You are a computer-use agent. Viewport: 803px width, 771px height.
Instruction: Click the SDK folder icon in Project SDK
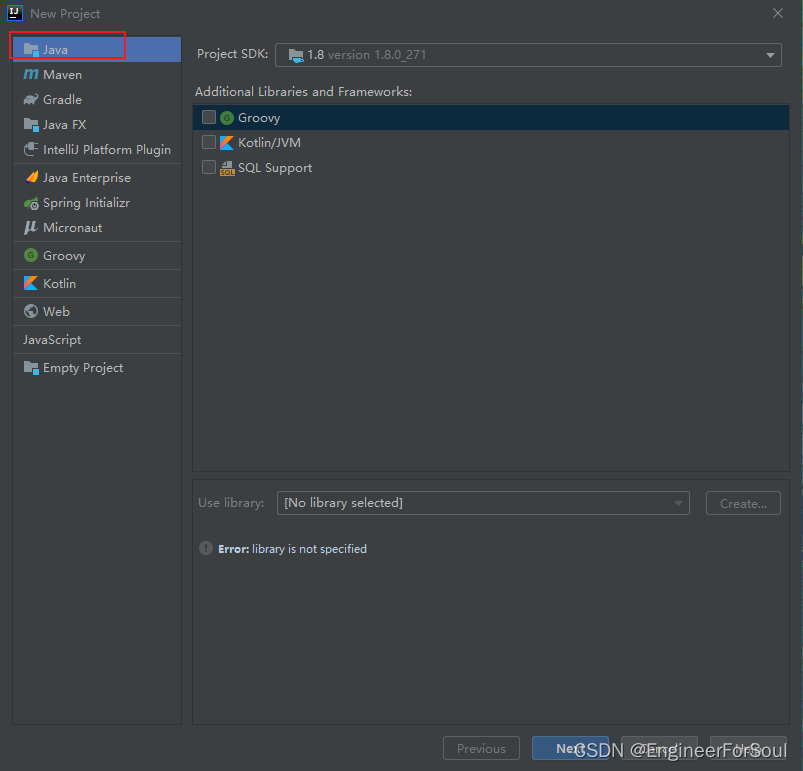click(x=296, y=55)
